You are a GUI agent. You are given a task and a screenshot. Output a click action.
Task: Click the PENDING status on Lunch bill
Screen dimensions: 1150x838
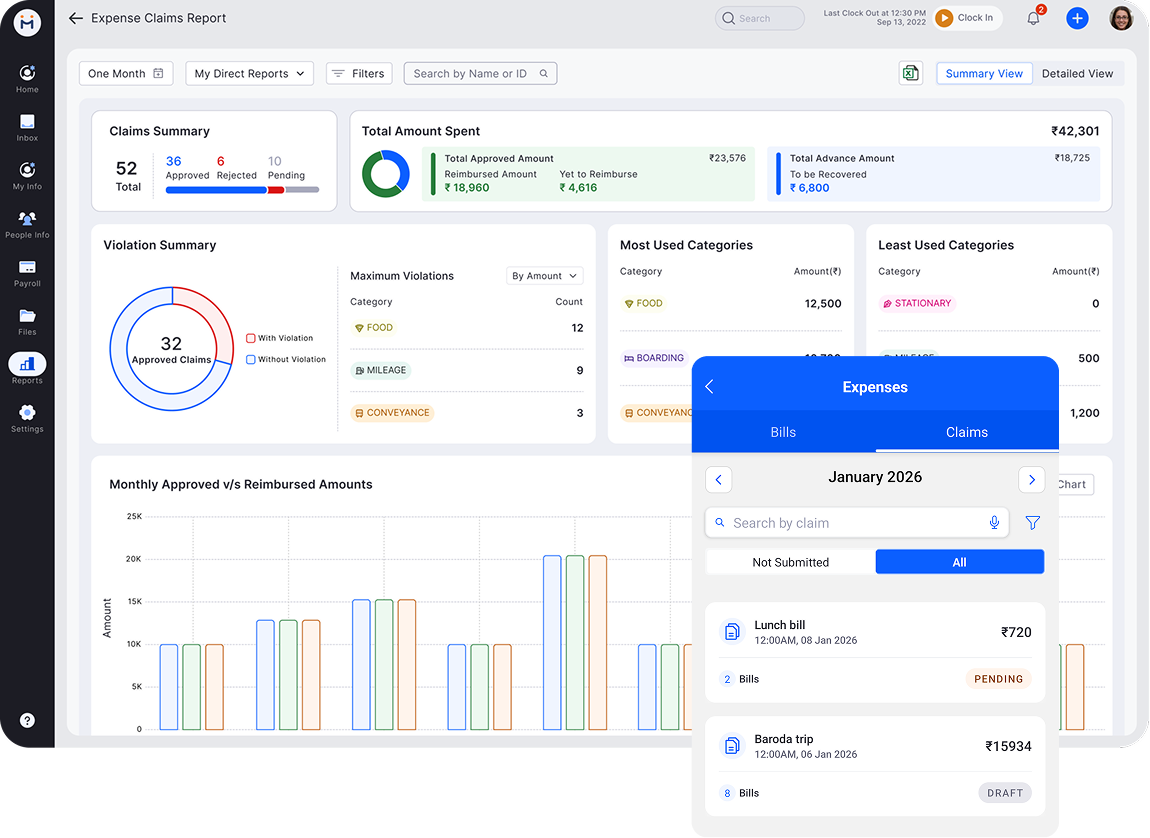(998, 679)
